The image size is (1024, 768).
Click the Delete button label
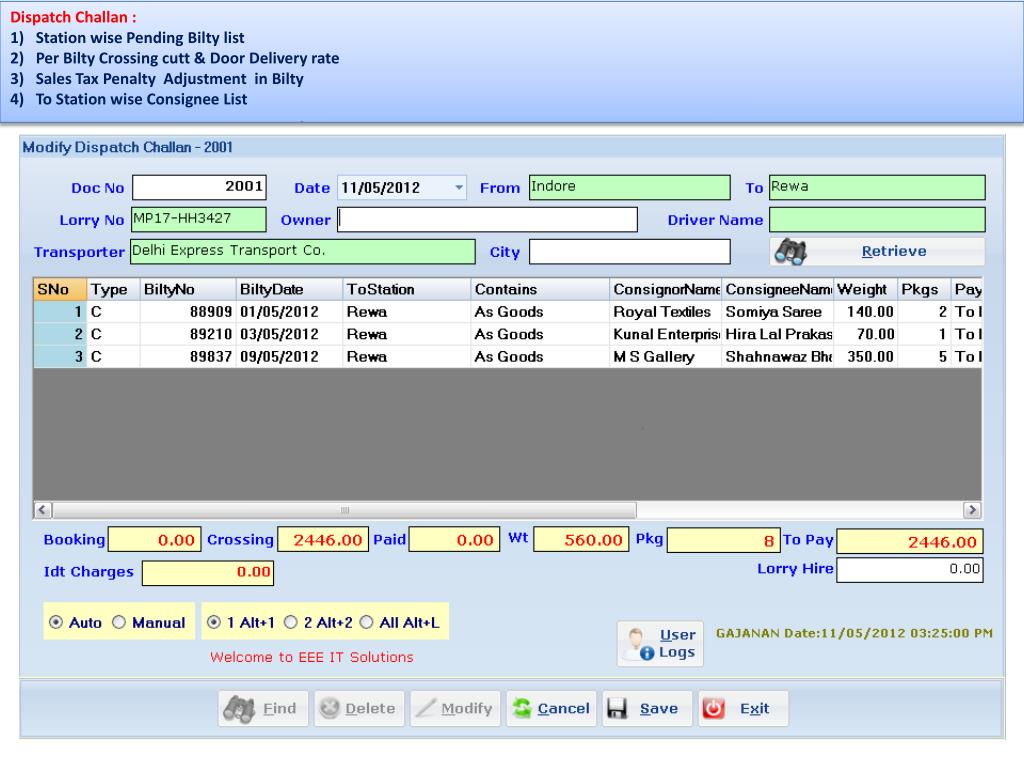pyautogui.click(x=370, y=709)
